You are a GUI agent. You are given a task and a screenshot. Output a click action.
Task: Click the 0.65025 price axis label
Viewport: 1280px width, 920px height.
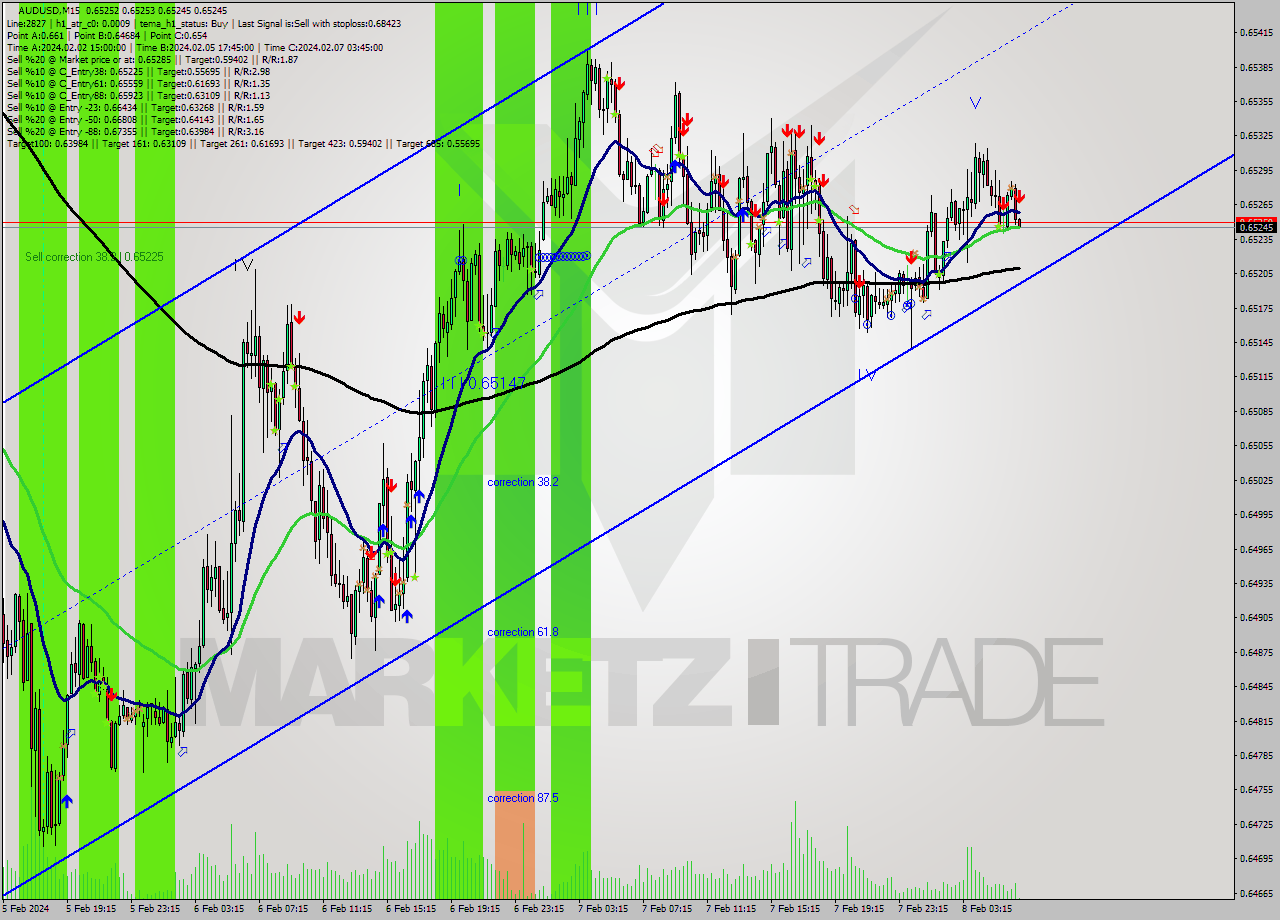click(x=1256, y=480)
